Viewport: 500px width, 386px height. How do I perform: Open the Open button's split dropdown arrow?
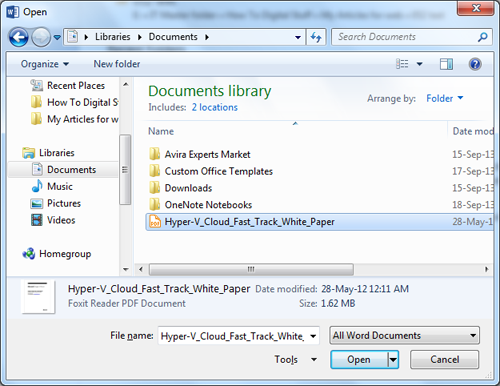tap(394, 360)
